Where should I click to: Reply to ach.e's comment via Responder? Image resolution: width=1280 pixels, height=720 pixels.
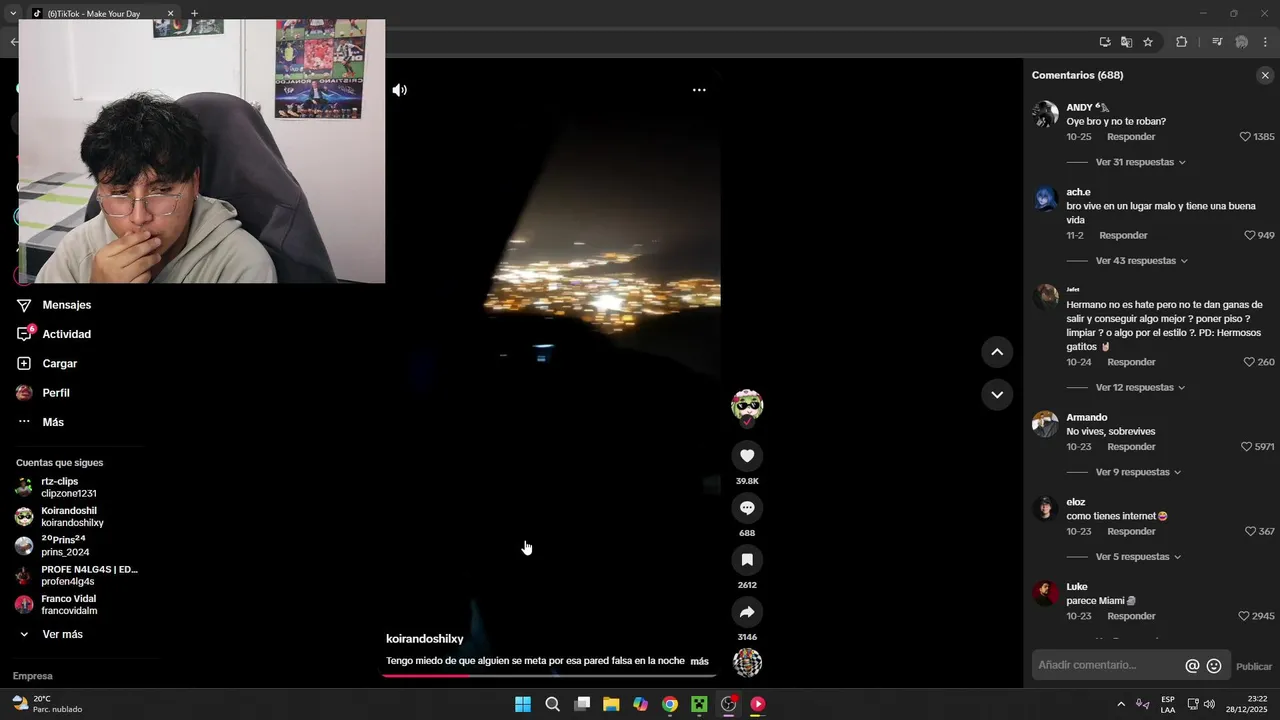tap(1123, 236)
